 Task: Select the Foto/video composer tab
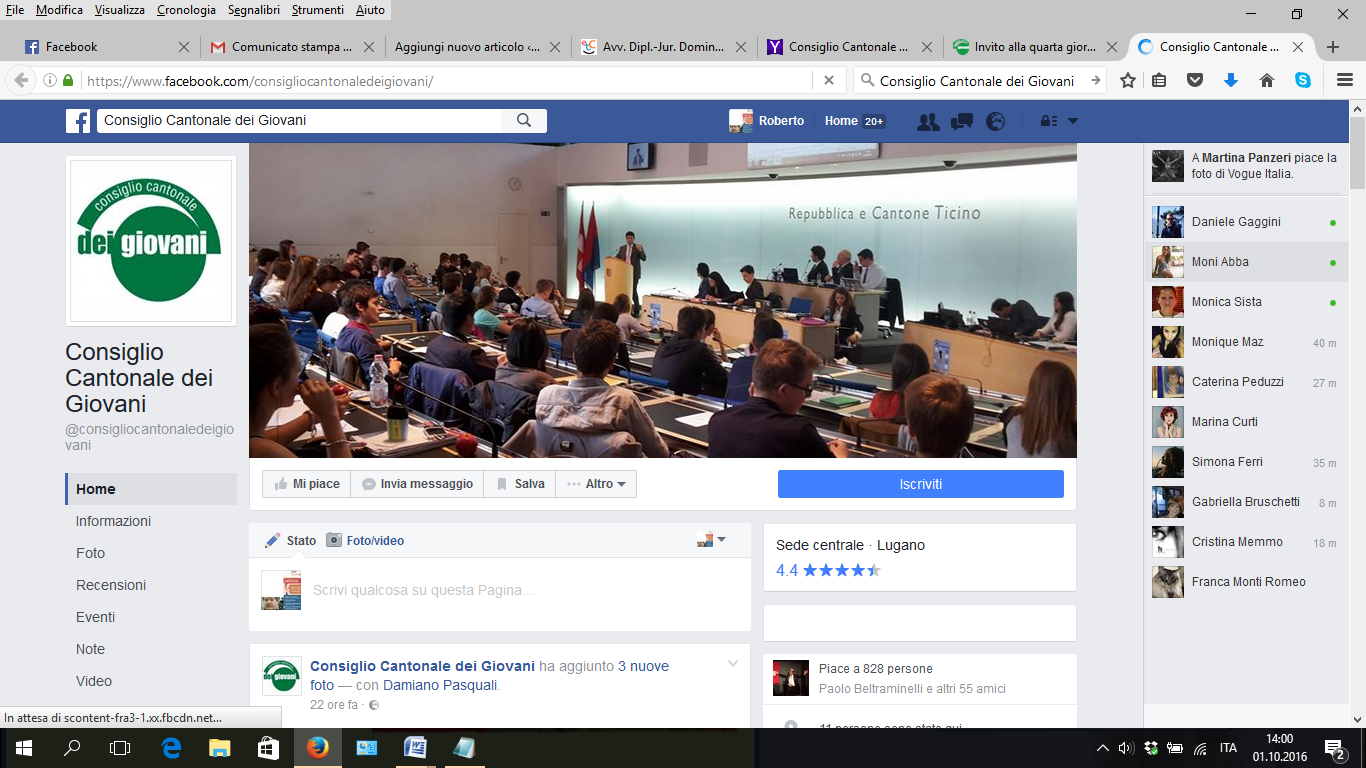(x=365, y=541)
